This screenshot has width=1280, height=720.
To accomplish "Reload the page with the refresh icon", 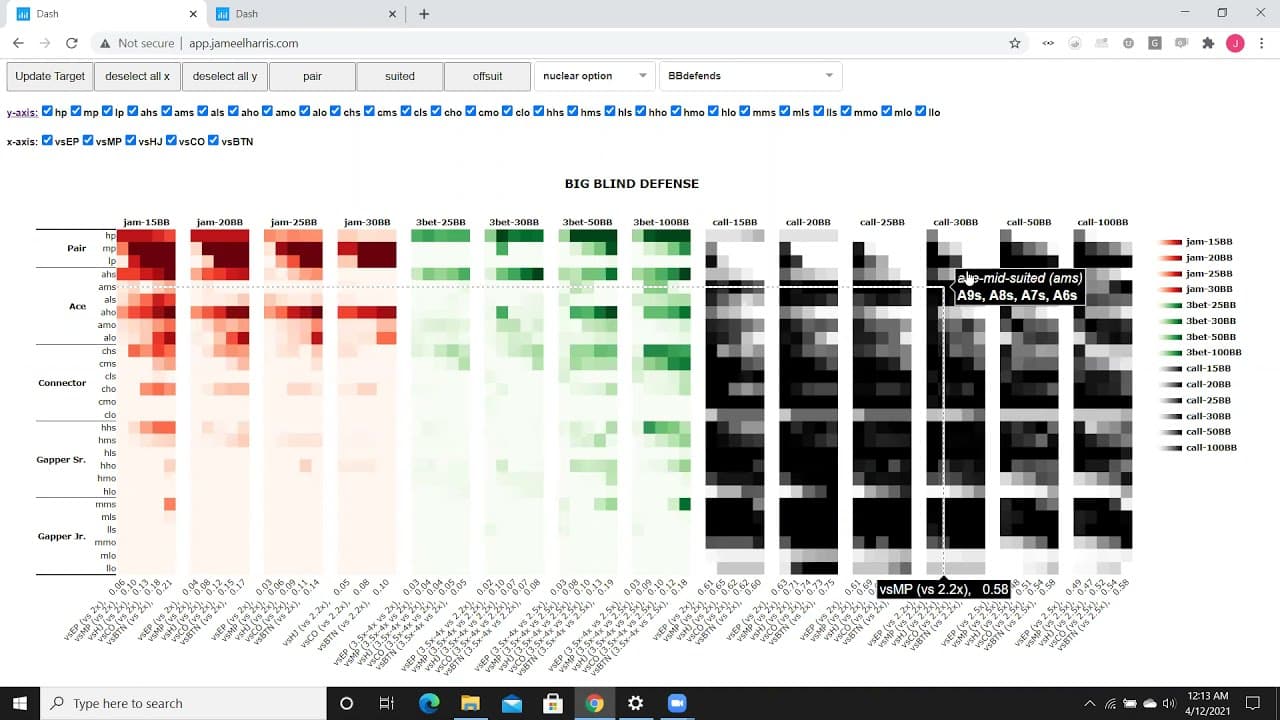I will coord(71,43).
